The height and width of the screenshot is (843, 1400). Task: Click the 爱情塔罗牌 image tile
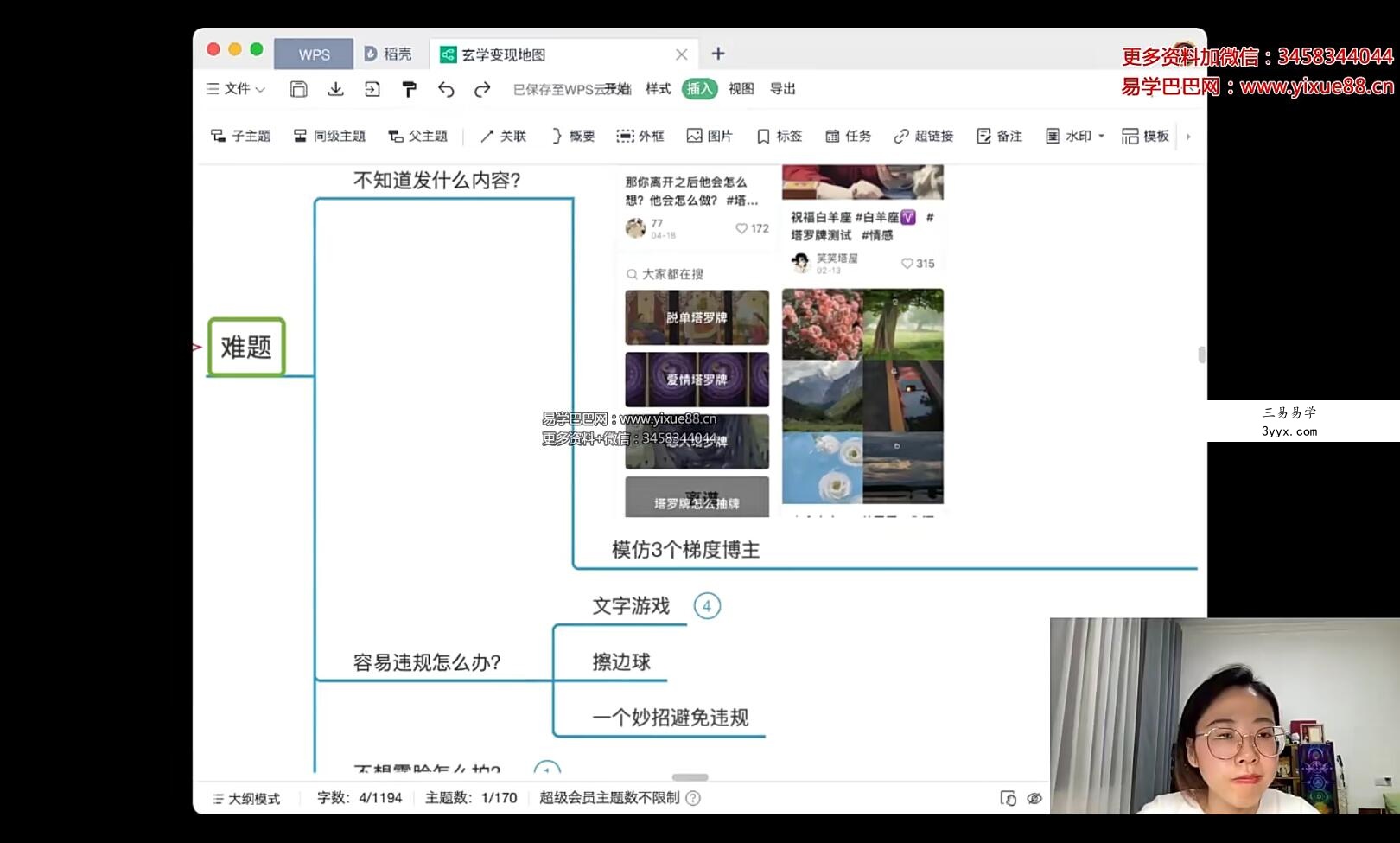coord(697,379)
